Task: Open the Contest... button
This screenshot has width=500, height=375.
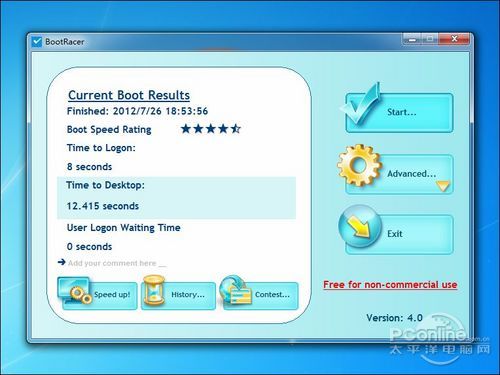Action: (x=260, y=295)
